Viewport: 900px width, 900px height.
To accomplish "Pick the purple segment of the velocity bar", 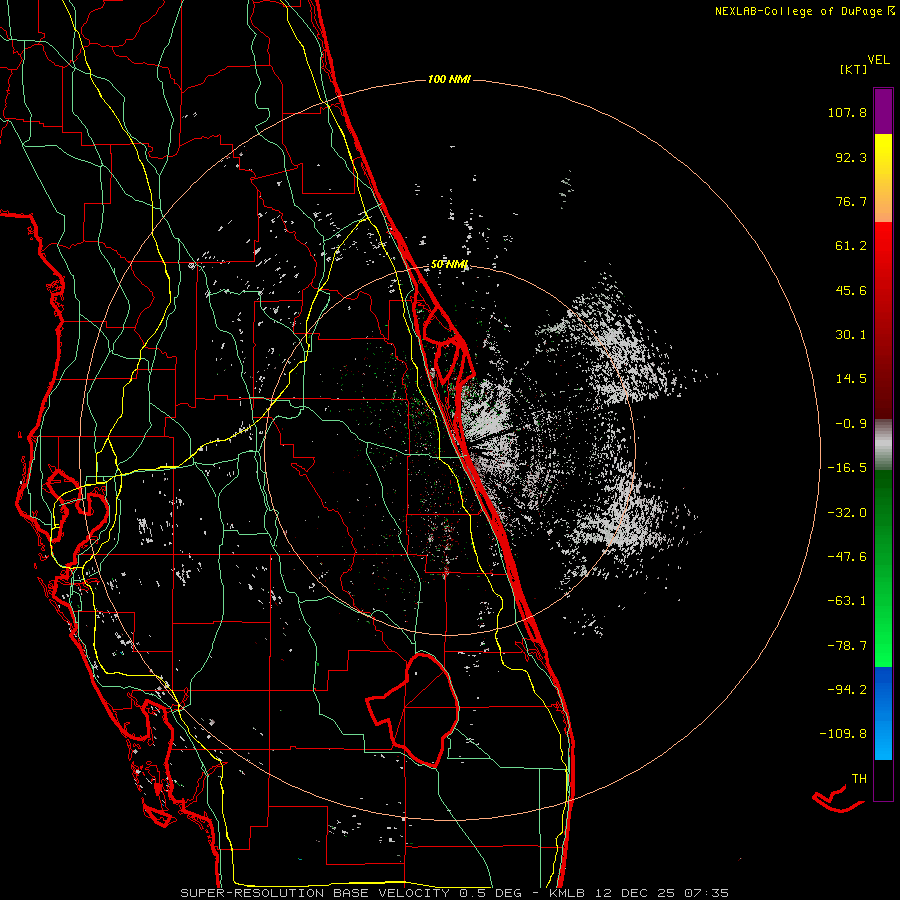I will [x=883, y=111].
